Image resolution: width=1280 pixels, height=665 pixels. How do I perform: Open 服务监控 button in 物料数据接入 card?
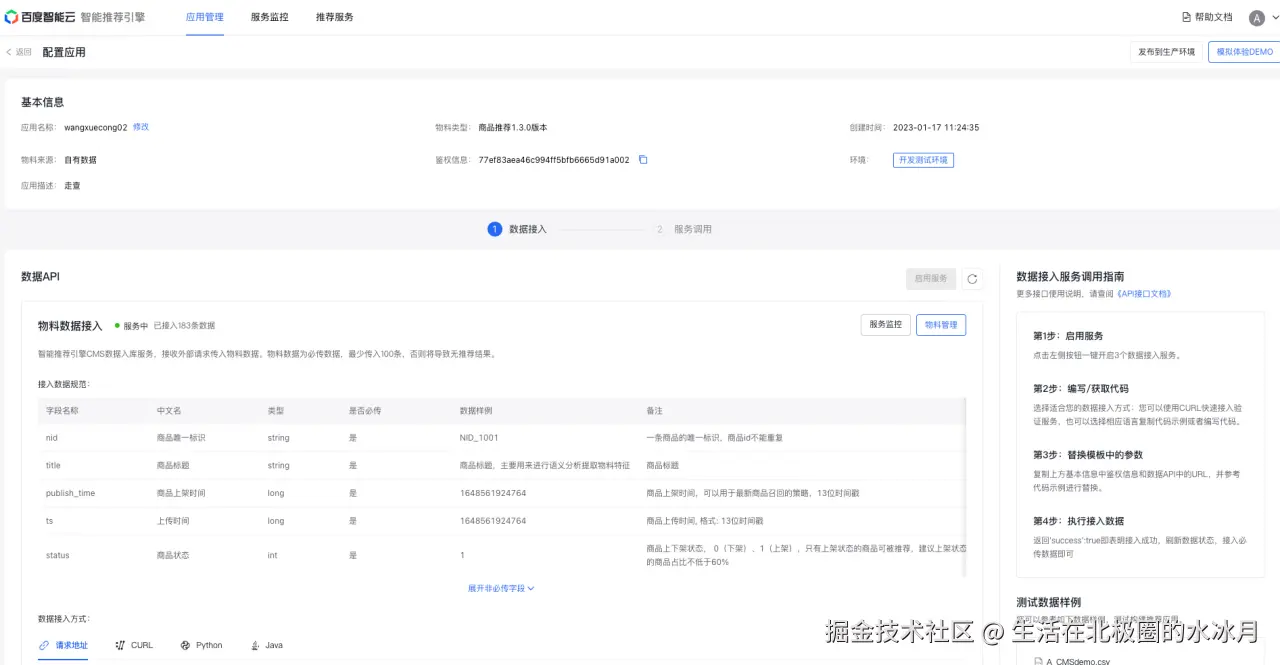pos(885,325)
